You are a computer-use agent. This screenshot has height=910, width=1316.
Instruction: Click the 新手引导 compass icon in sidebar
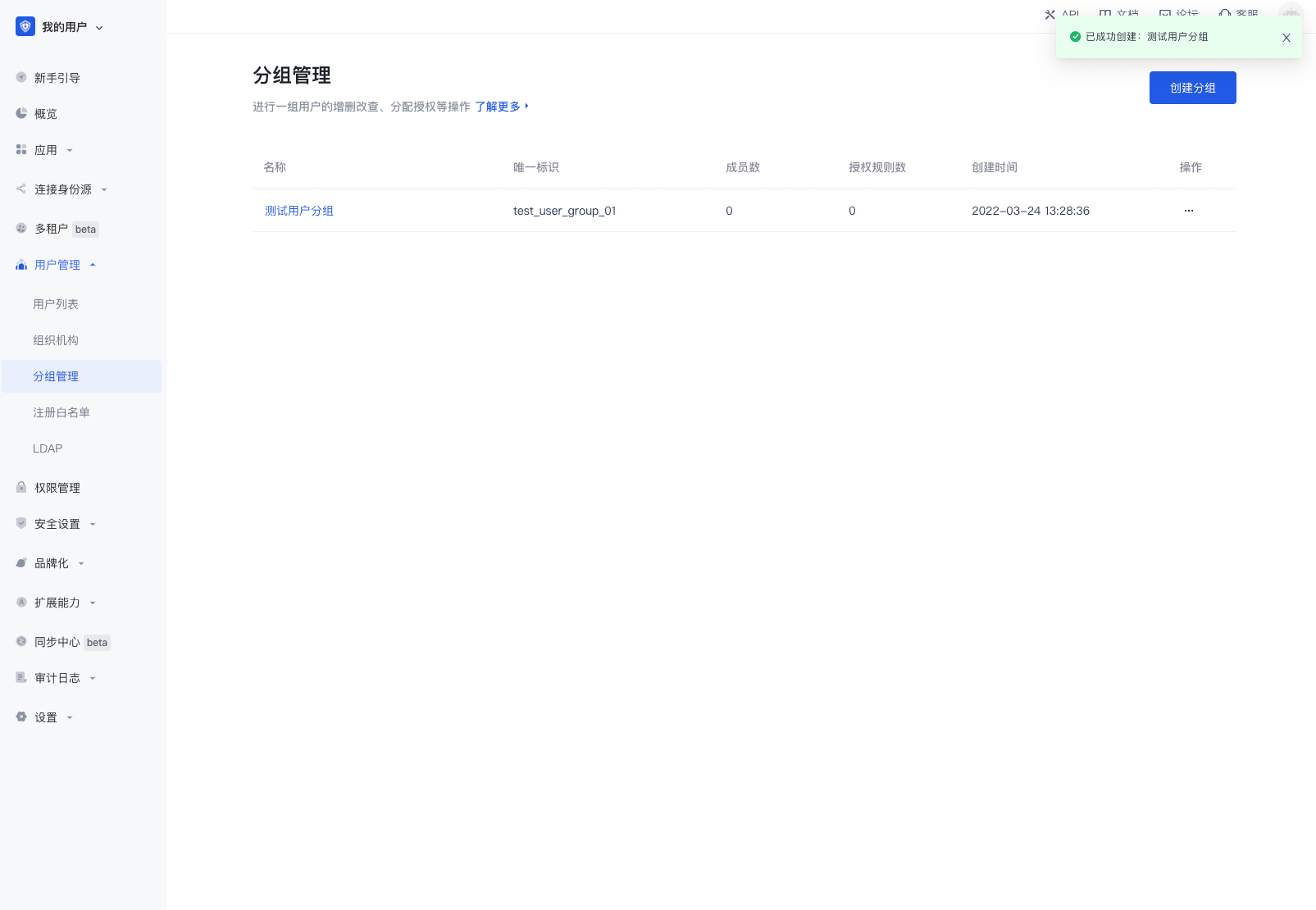21,78
